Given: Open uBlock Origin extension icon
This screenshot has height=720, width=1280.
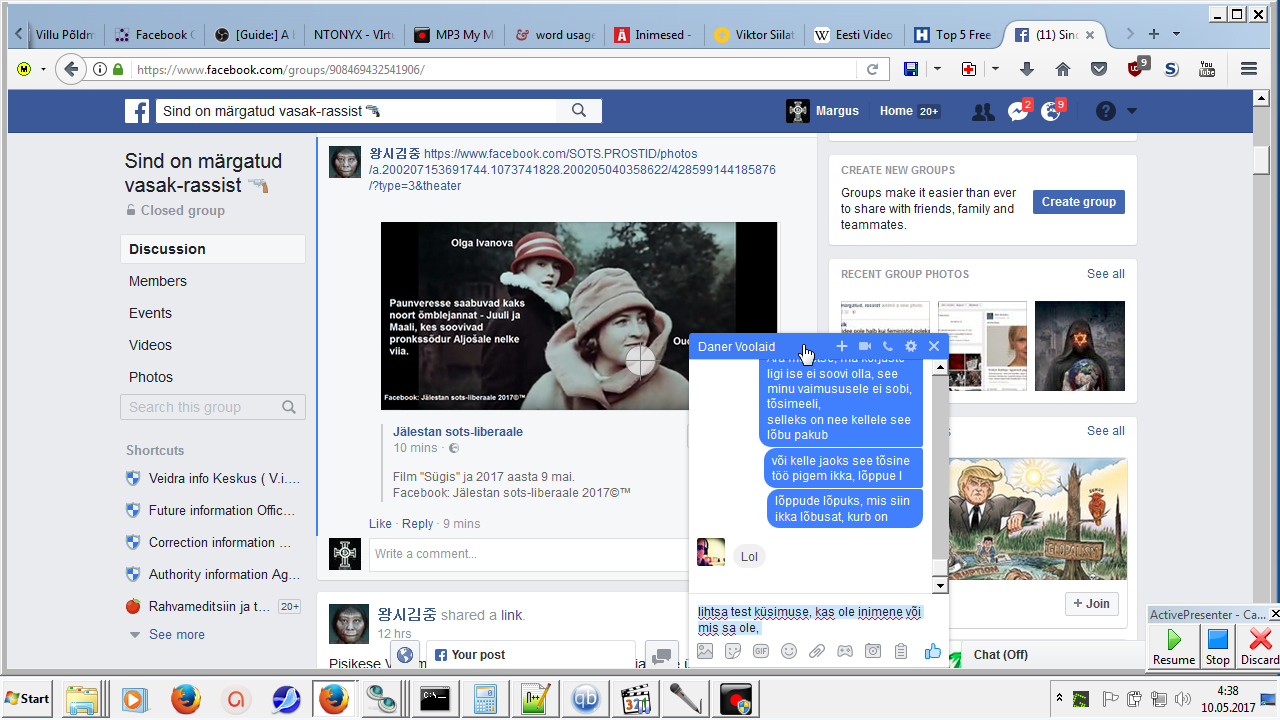Looking at the screenshot, I should (x=1137, y=69).
